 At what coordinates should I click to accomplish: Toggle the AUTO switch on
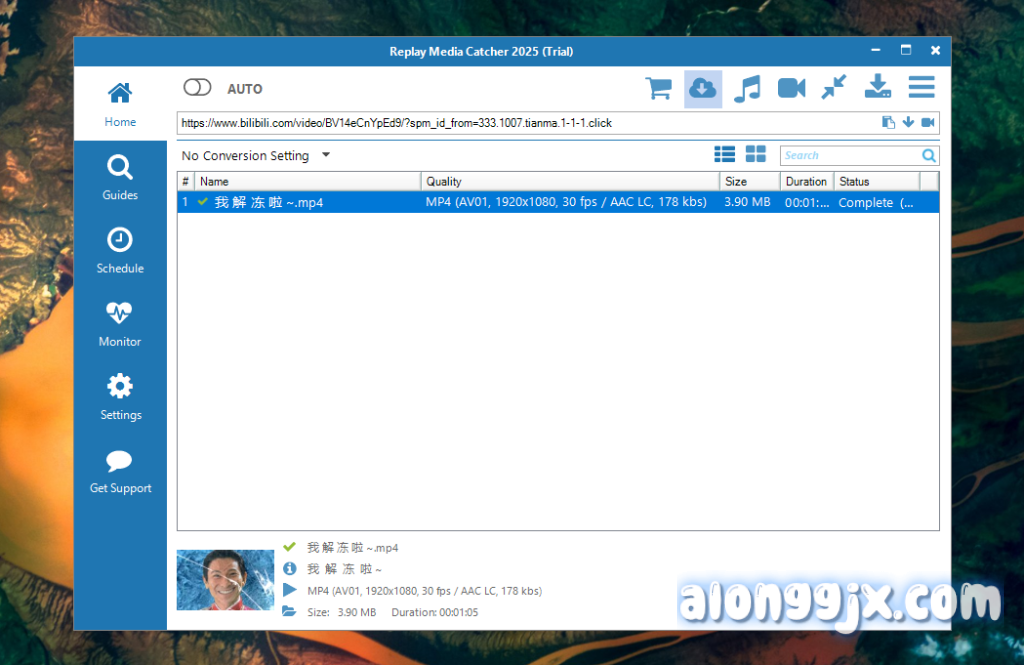point(198,88)
